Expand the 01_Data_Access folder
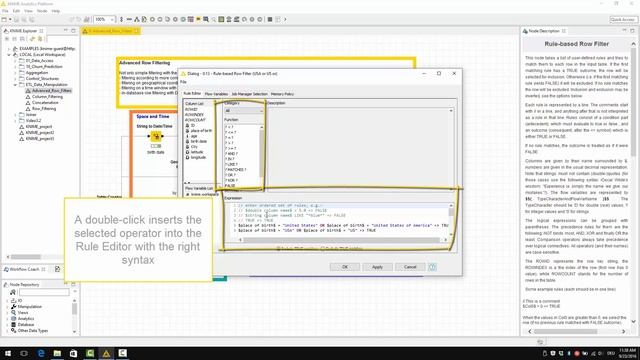 (x=16, y=60)
